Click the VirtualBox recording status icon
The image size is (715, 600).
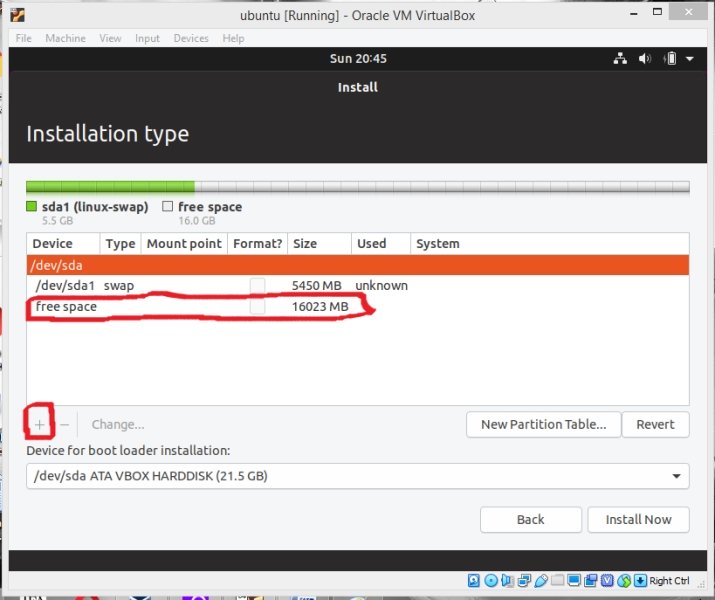[x=591, y=580]
